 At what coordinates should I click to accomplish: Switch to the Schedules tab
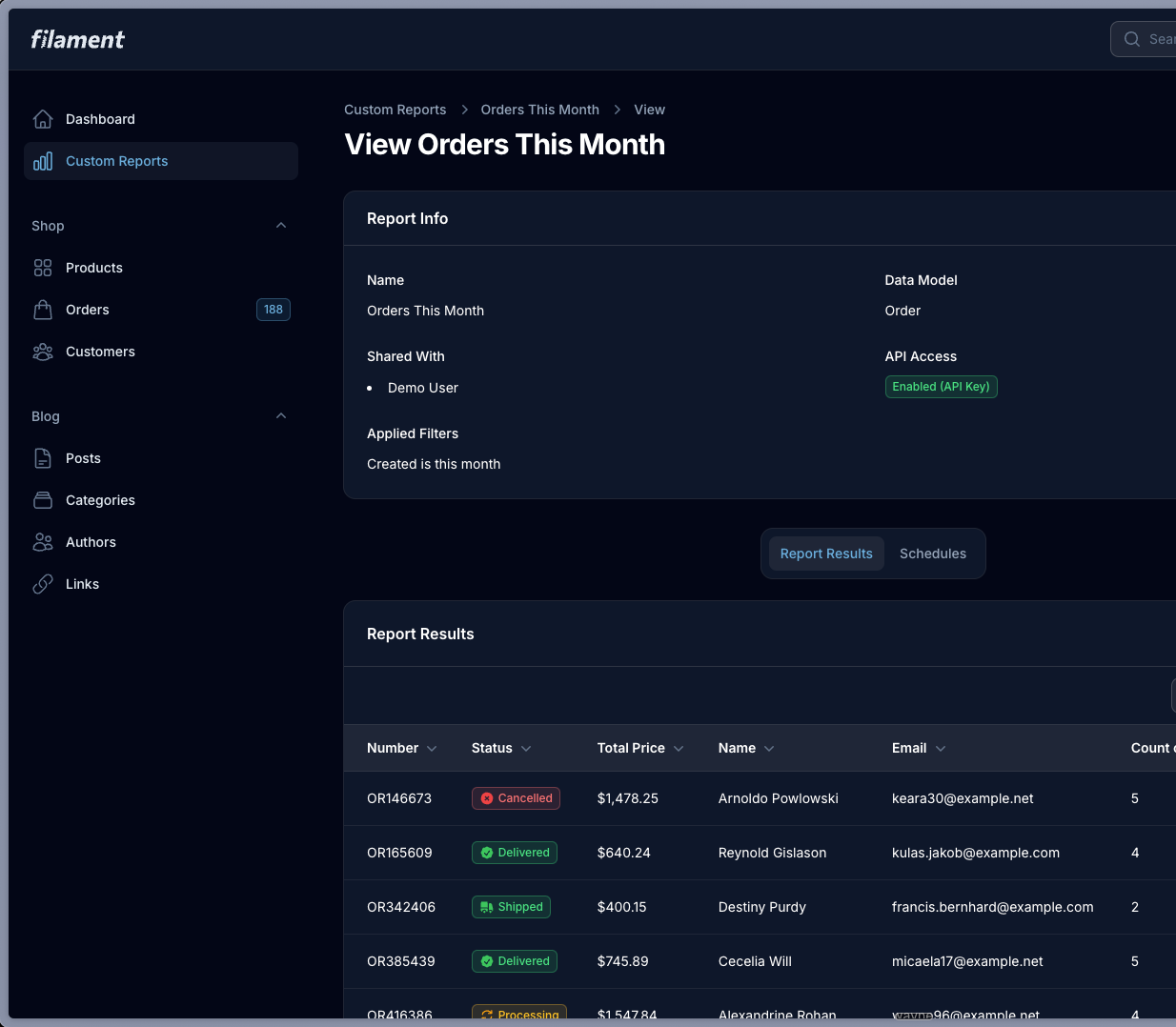coord(932,554)
